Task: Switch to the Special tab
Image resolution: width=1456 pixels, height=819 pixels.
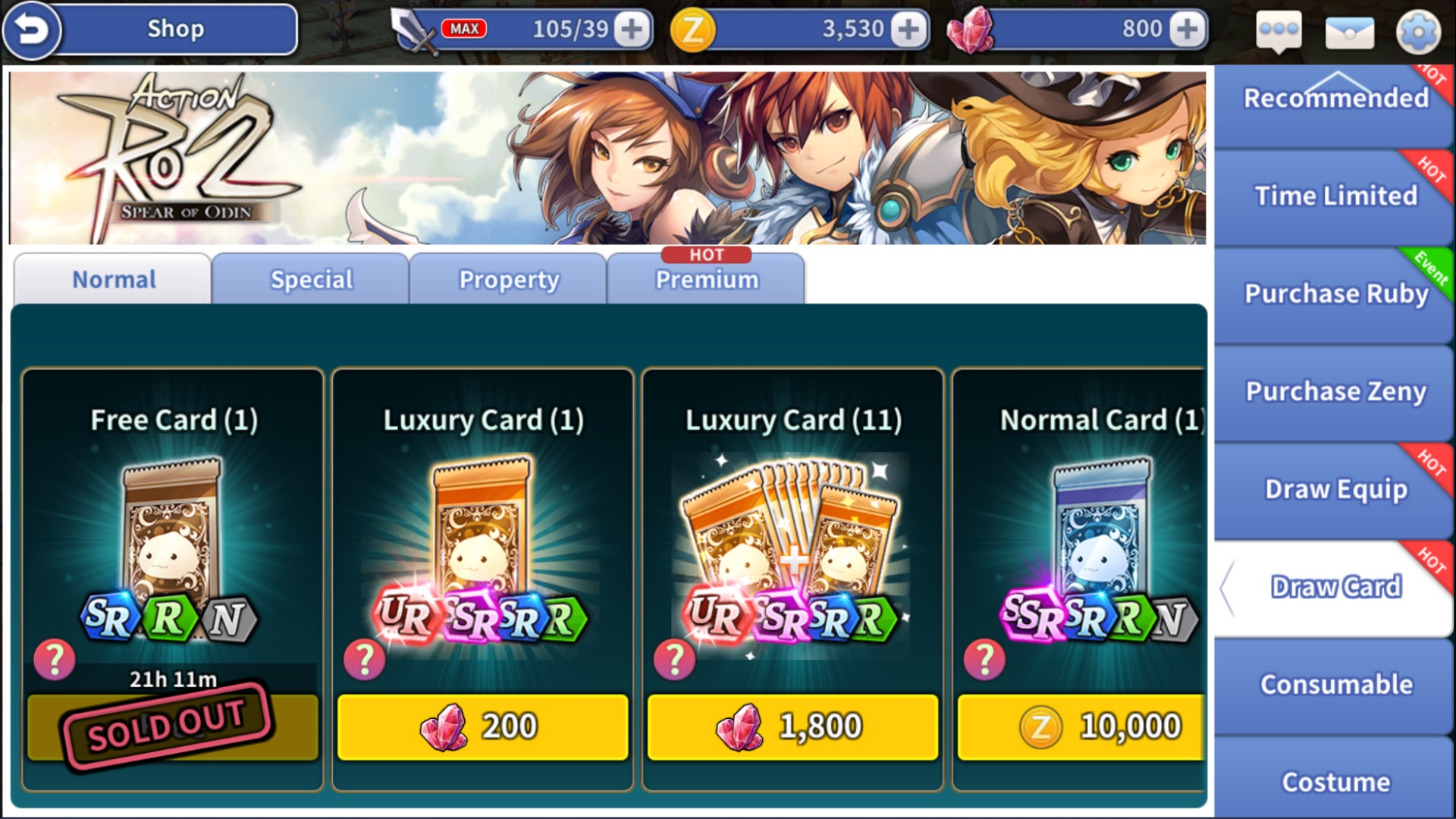Action: click(x=311, y=279)
